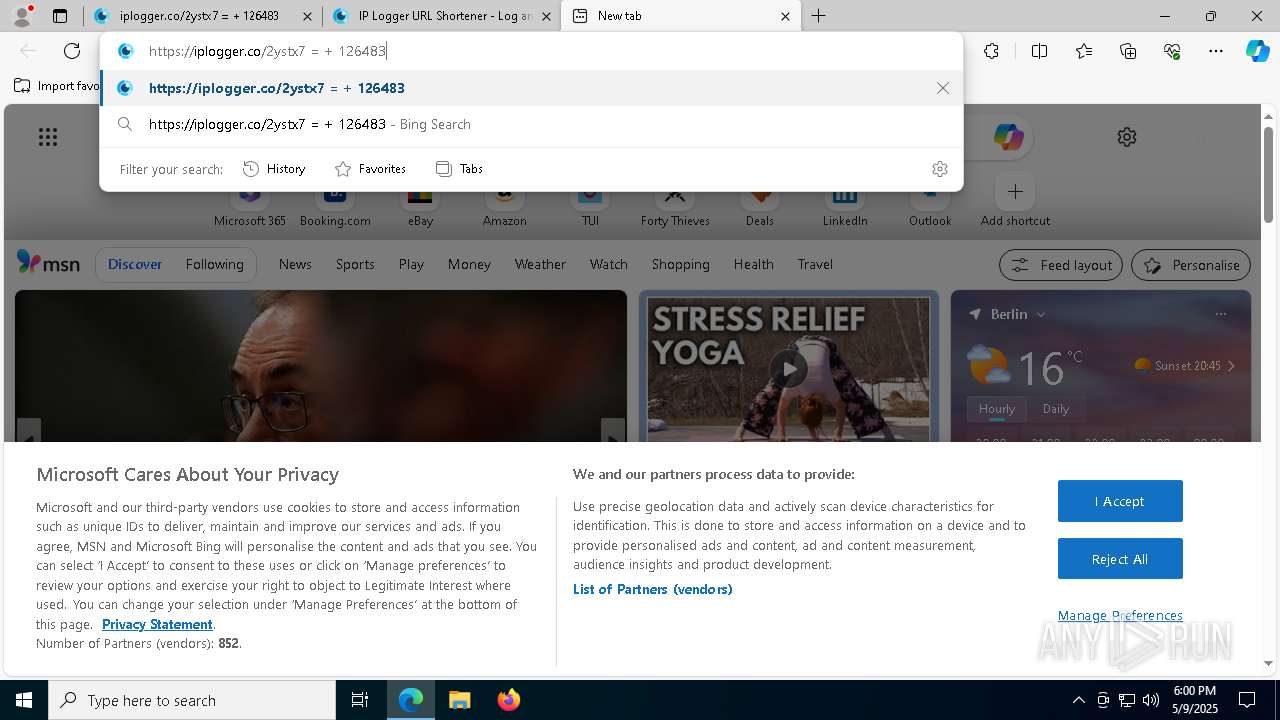
Task: Select the Following feed tab
Action: [x=214, y=264]
